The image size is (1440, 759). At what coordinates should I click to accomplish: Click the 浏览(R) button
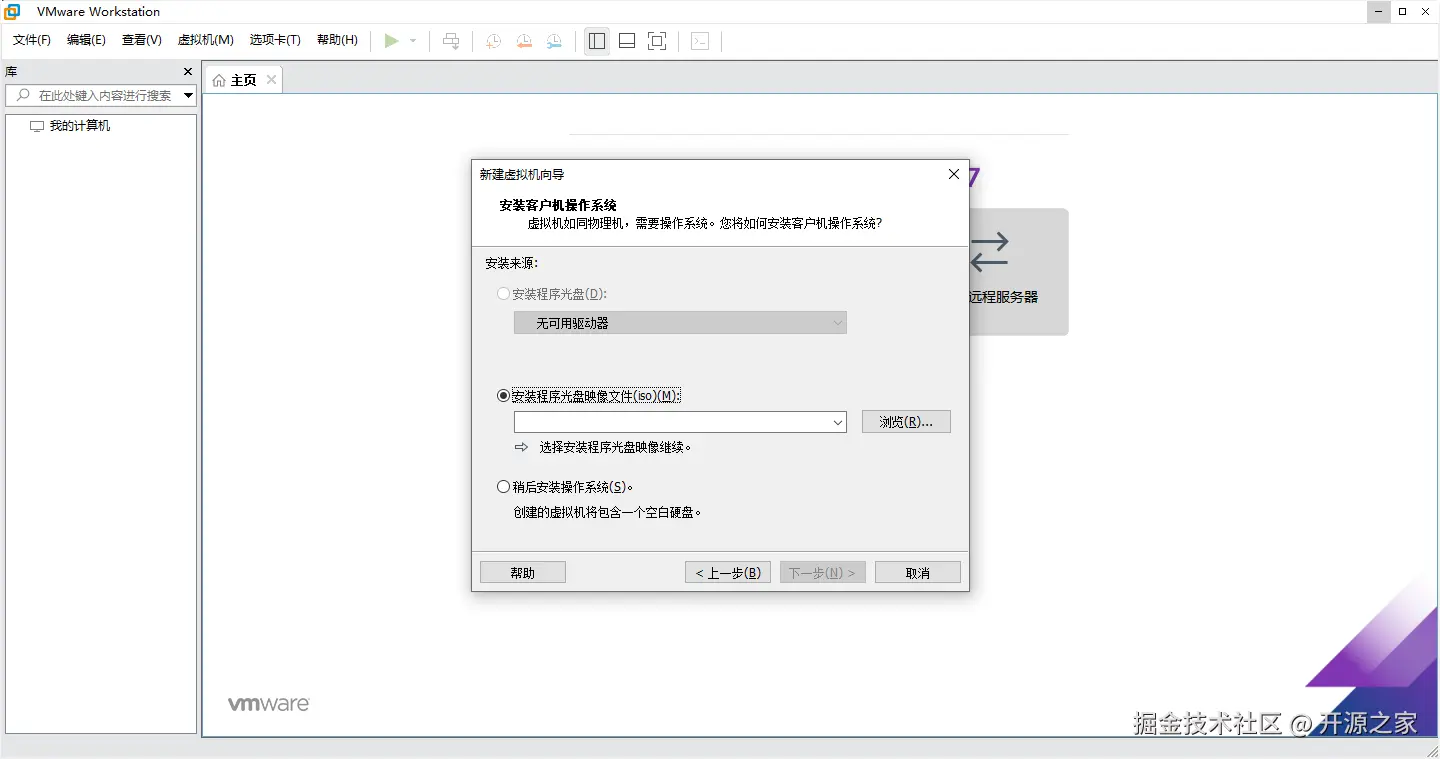906,421
